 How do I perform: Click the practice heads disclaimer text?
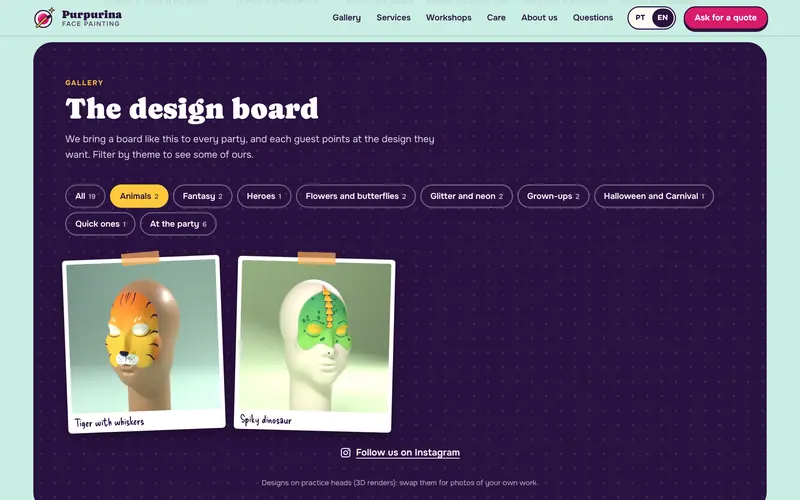399,483
